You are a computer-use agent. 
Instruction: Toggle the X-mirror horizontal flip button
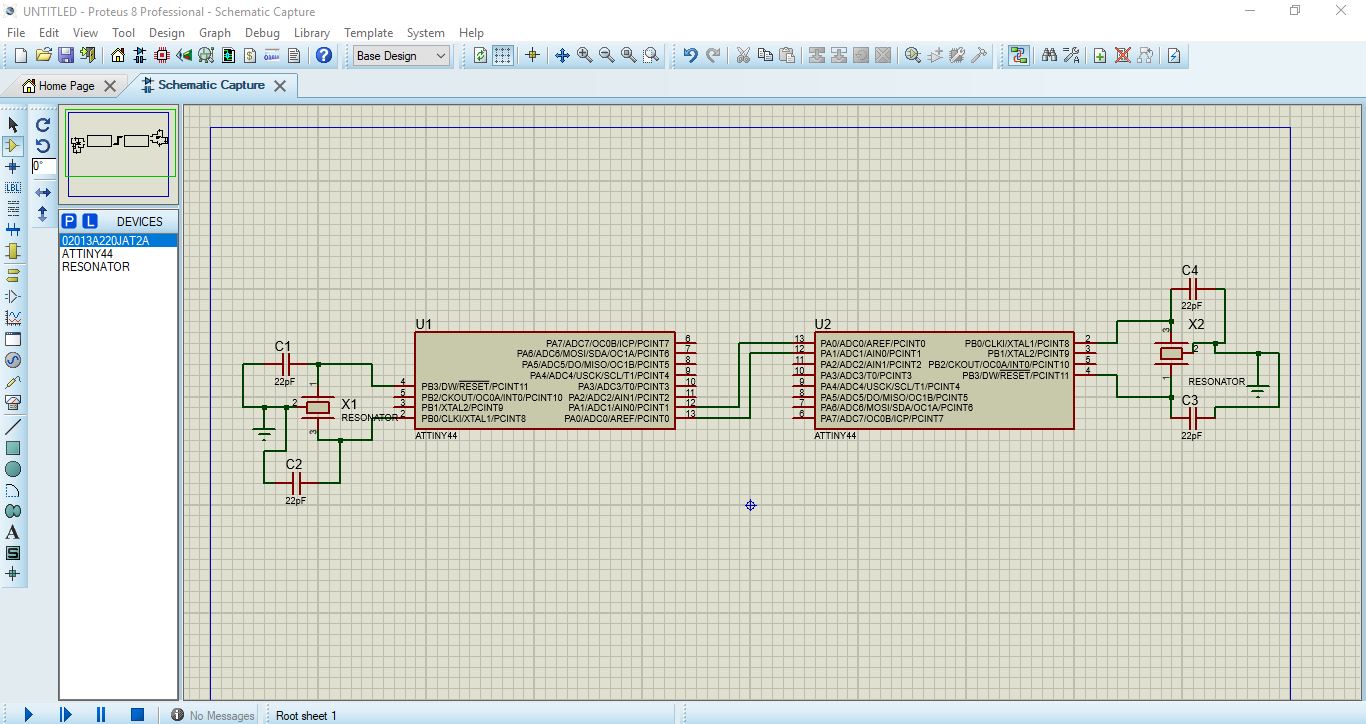(43, 192)
